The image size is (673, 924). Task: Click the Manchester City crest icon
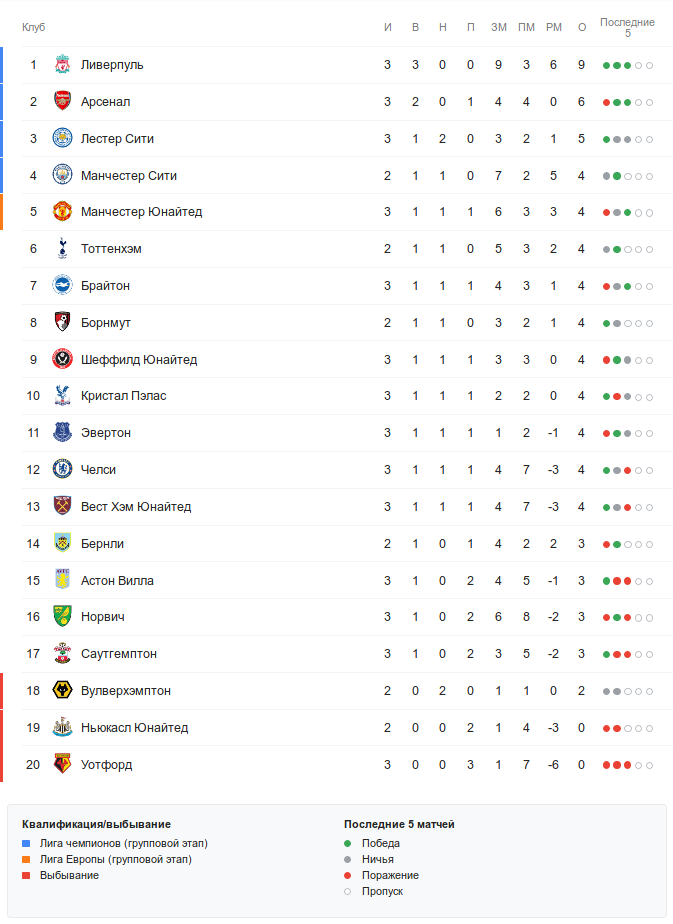pos(63,176)
